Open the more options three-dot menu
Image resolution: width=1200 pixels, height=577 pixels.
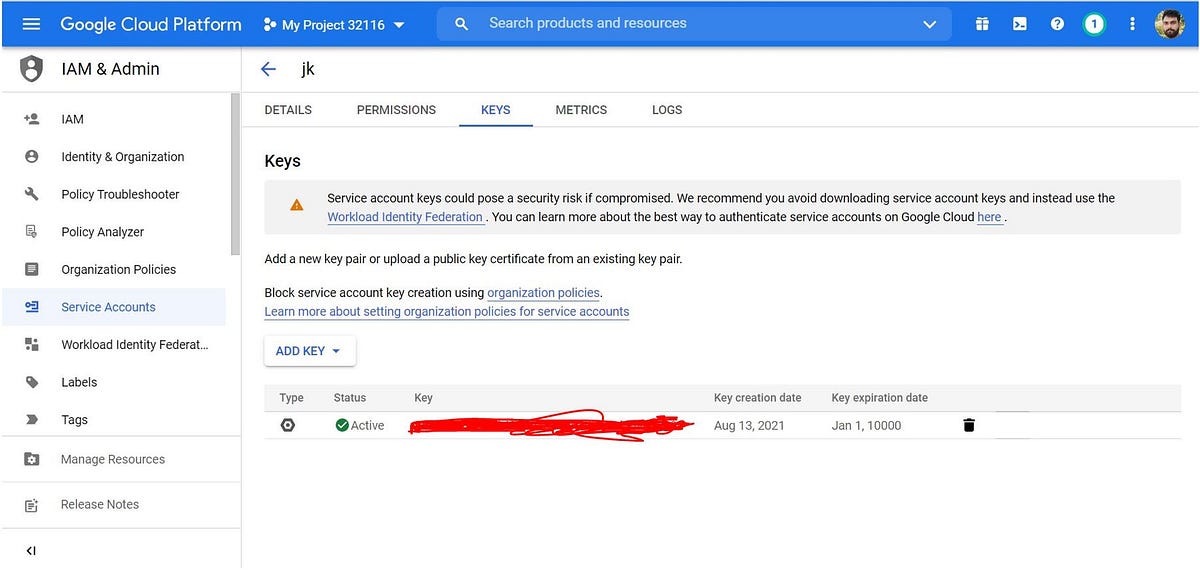[1132, 22]
